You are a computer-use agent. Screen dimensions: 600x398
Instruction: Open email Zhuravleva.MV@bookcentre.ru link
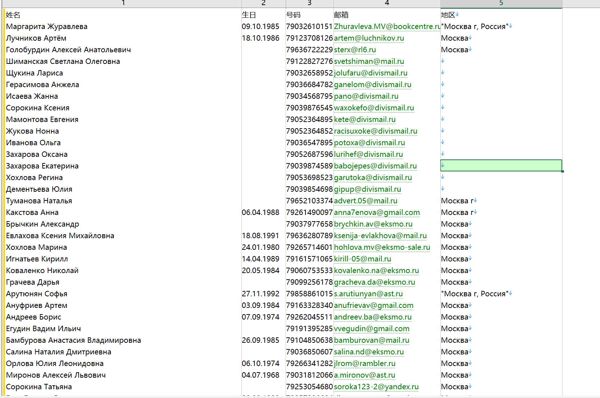[387, 26]
